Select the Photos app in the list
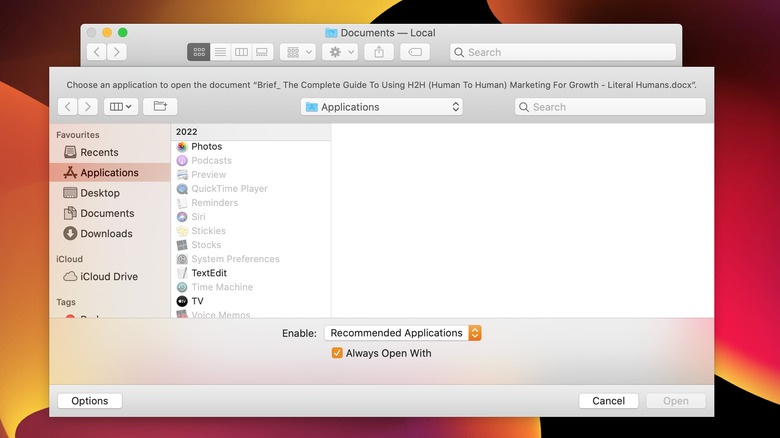Screen dimensions: 780x438 [x=206, y=147]
